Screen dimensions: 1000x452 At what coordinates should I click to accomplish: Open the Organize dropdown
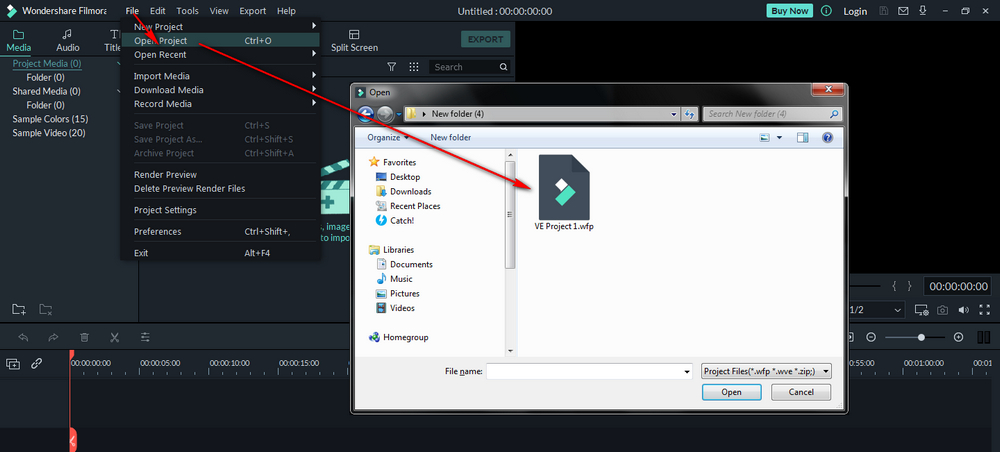click(388, 138)
